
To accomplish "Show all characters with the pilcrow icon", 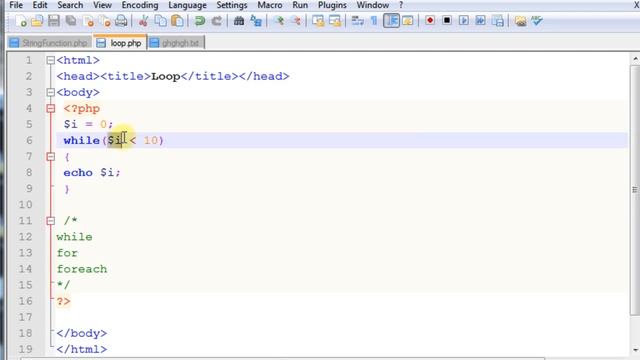I will pos(374,21).
